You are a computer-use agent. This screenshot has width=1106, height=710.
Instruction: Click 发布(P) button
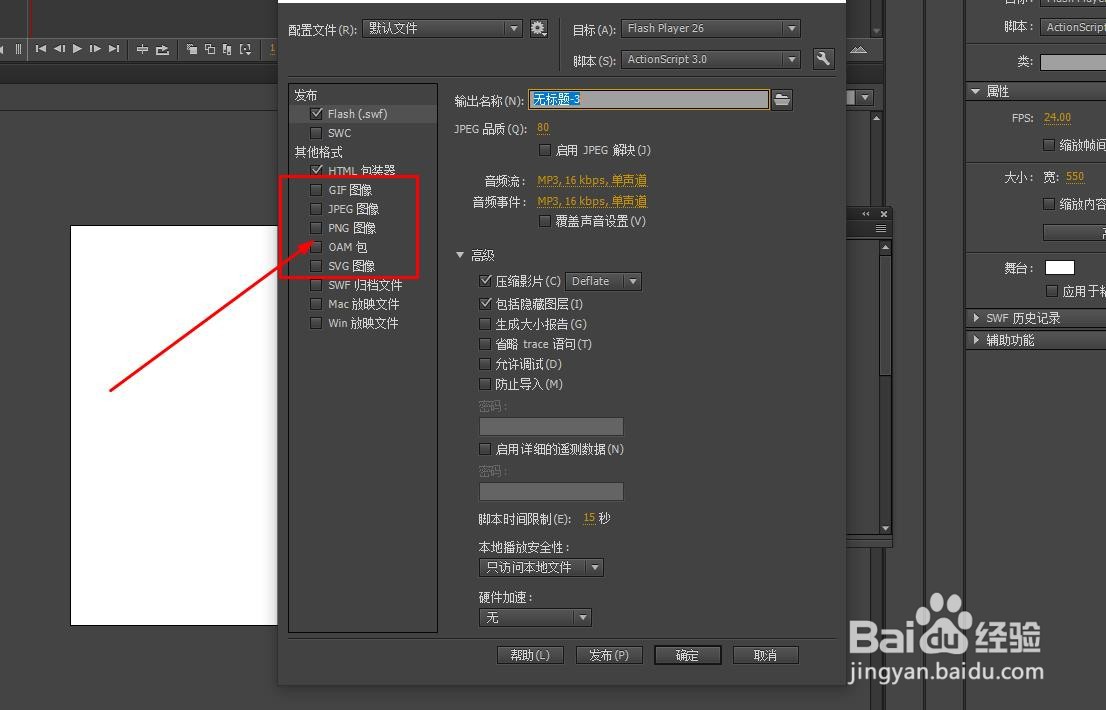click(609, 655)
